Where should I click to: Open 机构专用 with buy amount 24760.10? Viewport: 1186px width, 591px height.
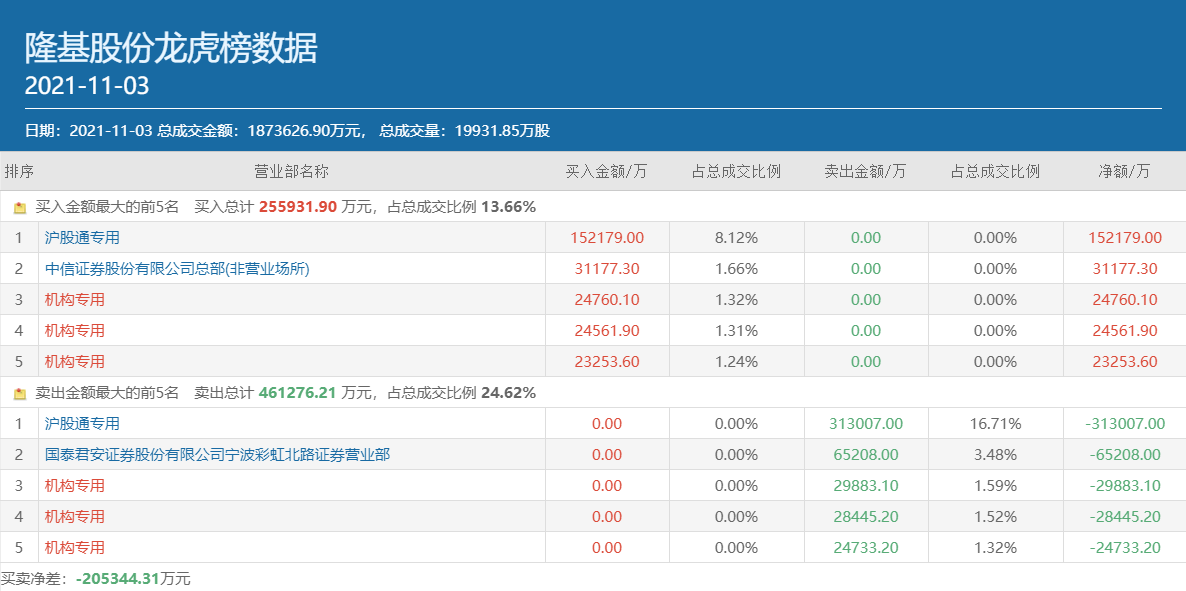(x=75, y=300)
